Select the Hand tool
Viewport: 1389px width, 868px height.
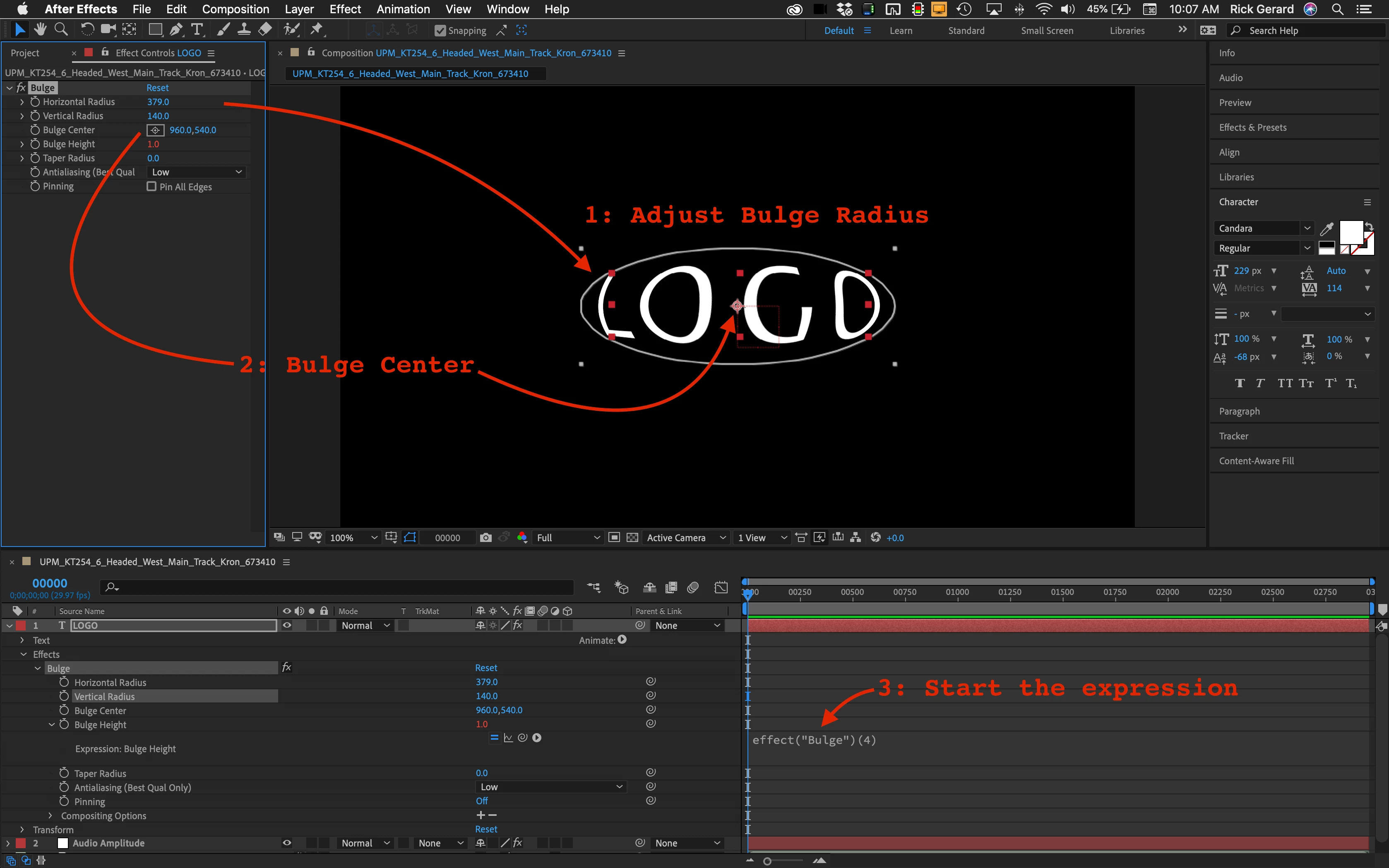(x=40, y=29)
